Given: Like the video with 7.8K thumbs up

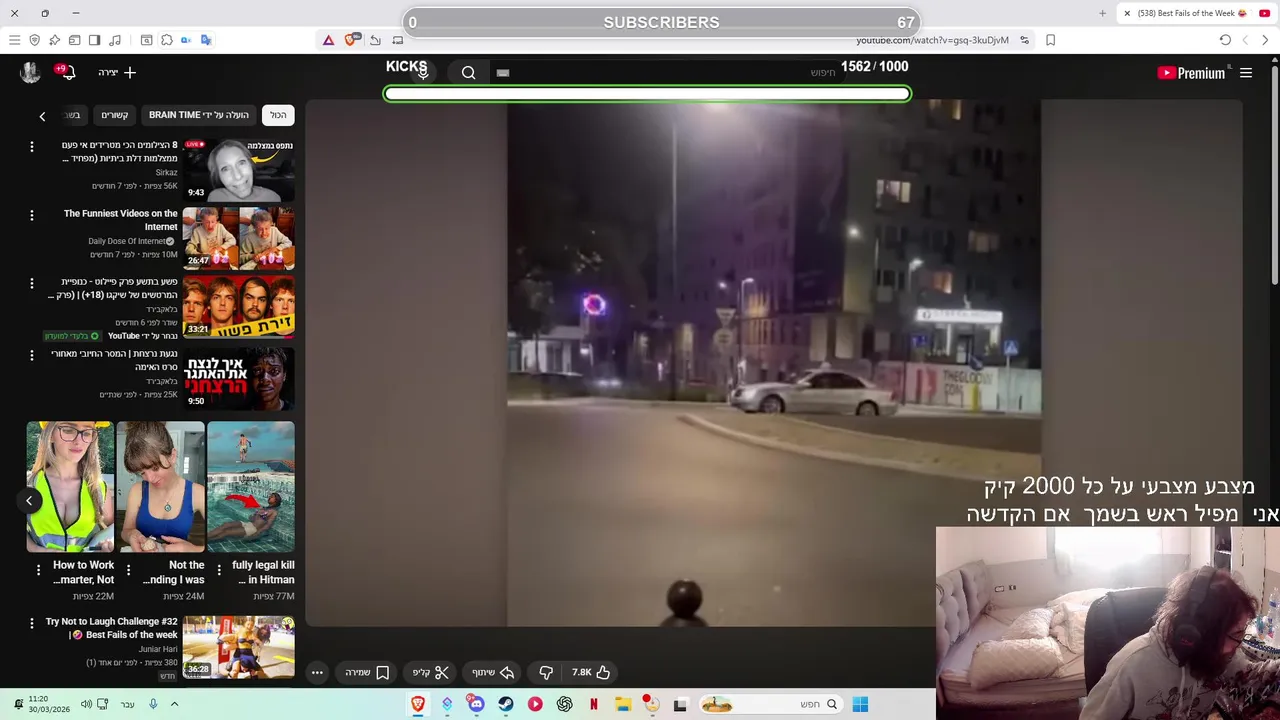Looking at the screenshot, I should (591, 672).
